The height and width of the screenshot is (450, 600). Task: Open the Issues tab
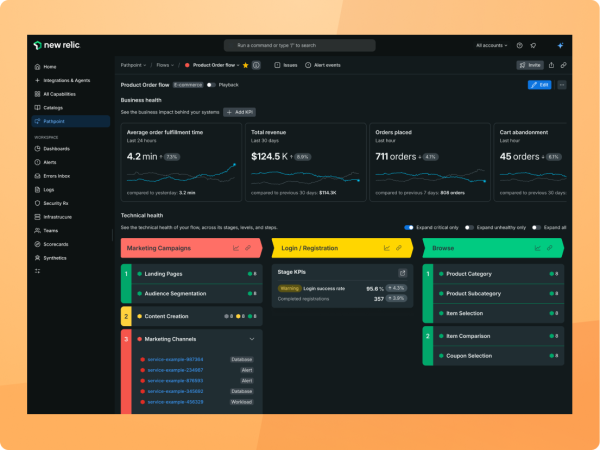(x=286, y=65)
